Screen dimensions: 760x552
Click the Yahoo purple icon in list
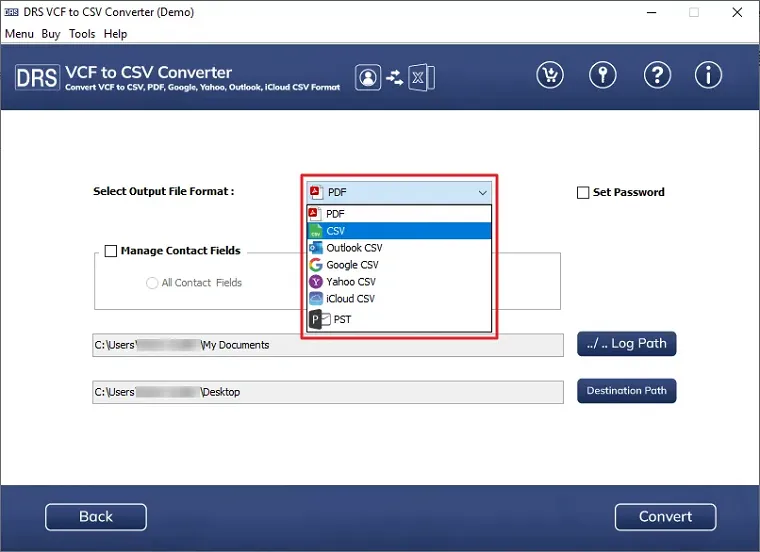tap(316, 282)
